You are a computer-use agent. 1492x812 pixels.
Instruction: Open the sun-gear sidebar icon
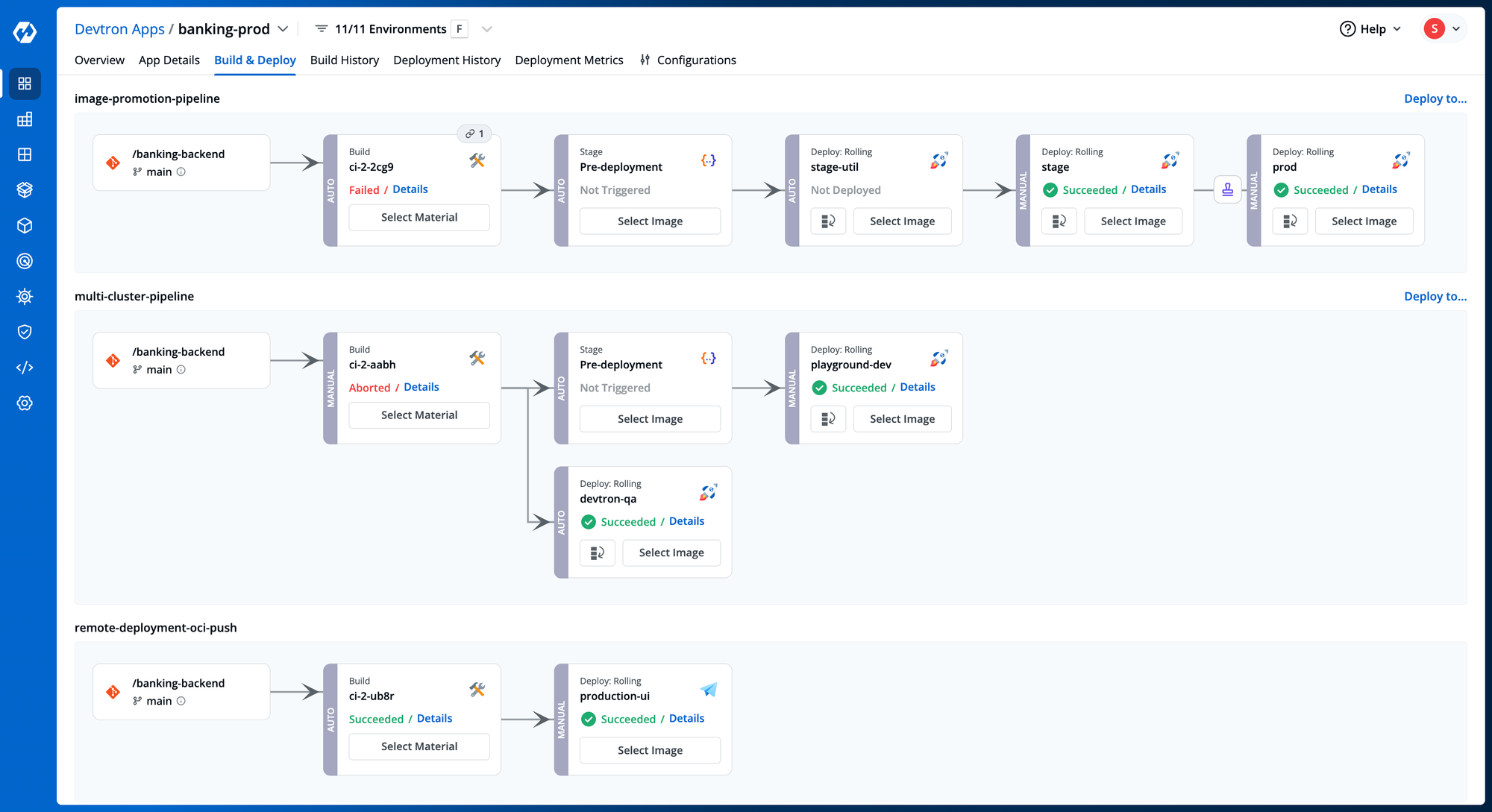click(25, 297)
